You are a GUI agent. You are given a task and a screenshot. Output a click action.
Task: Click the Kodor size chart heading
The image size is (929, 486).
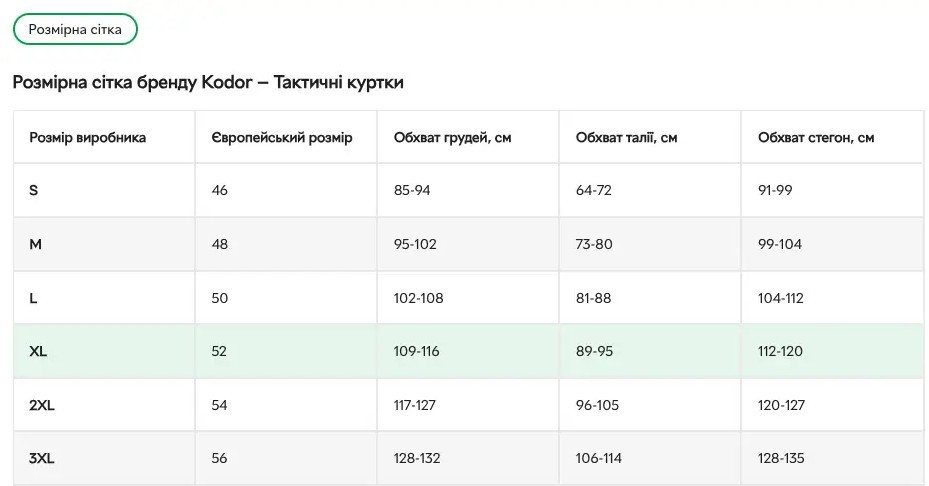pyautogui.click(x=208, y=82)
